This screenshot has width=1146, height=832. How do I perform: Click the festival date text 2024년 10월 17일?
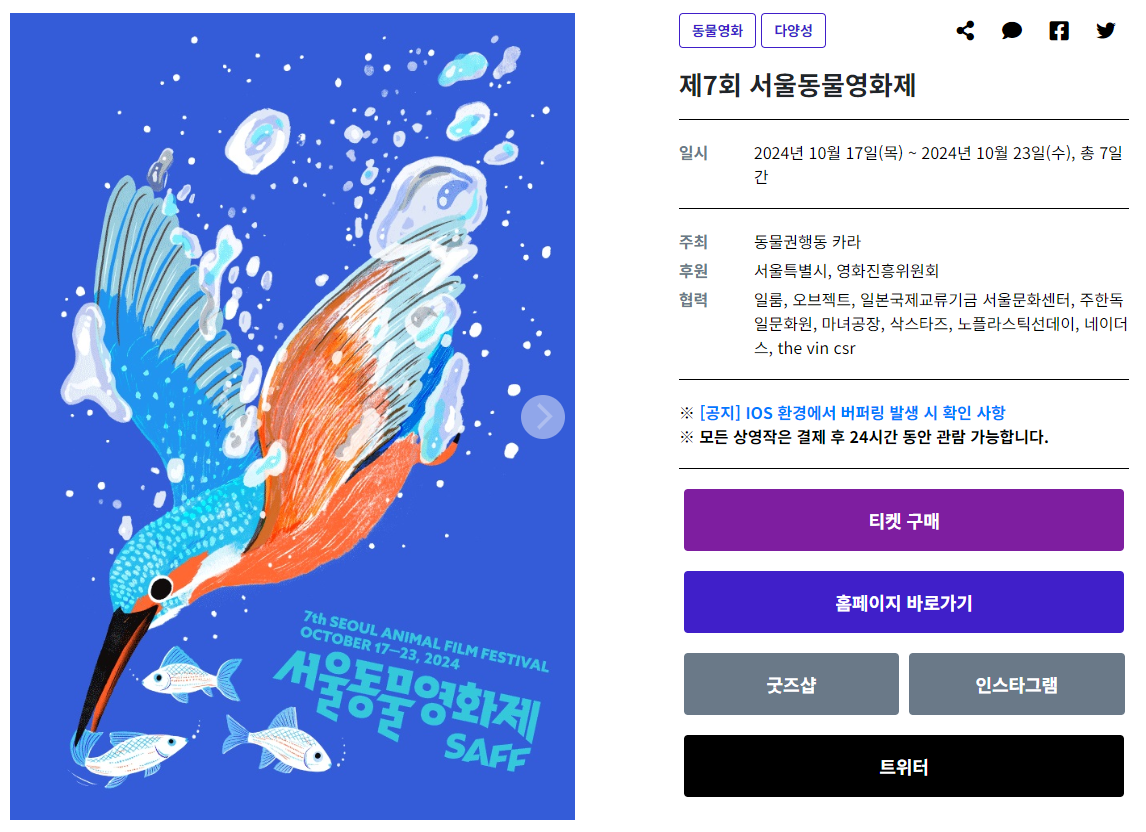pos(828,153)
